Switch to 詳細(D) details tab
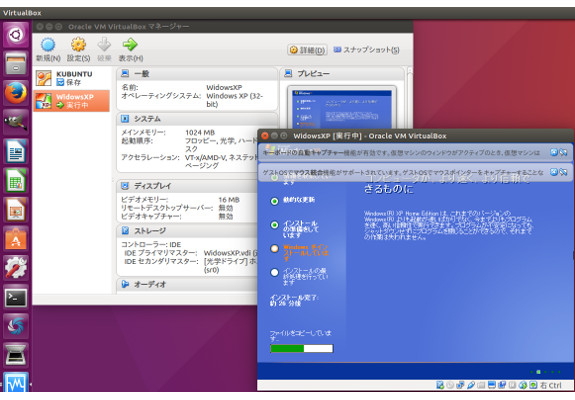Viewport: 575px width, 400px height. click(307, 50)
